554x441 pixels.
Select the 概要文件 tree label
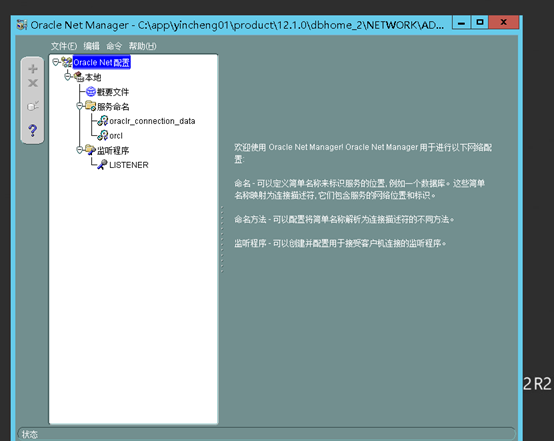113,92
